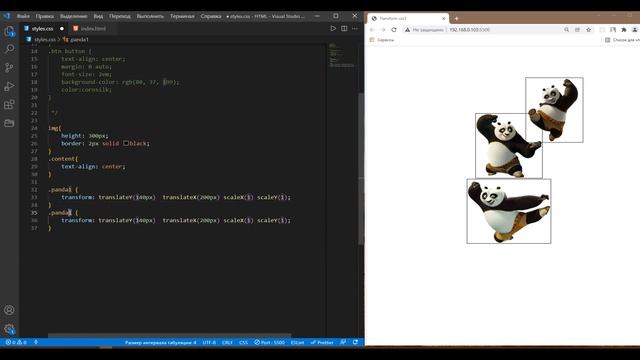Open the editor More Actions ellipsis
Image resolution: width=640 pixels, height=360 pixels.
coord(355,29)
